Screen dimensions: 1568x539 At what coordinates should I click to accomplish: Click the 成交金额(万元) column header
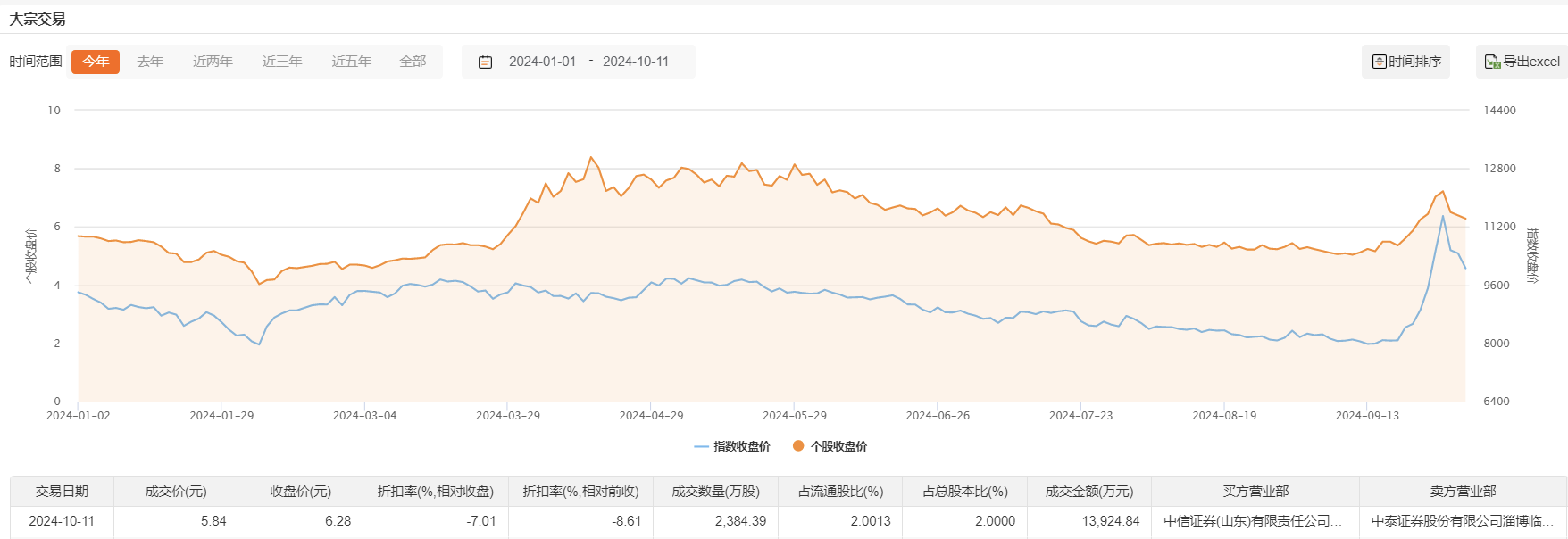coord(1088,492)
